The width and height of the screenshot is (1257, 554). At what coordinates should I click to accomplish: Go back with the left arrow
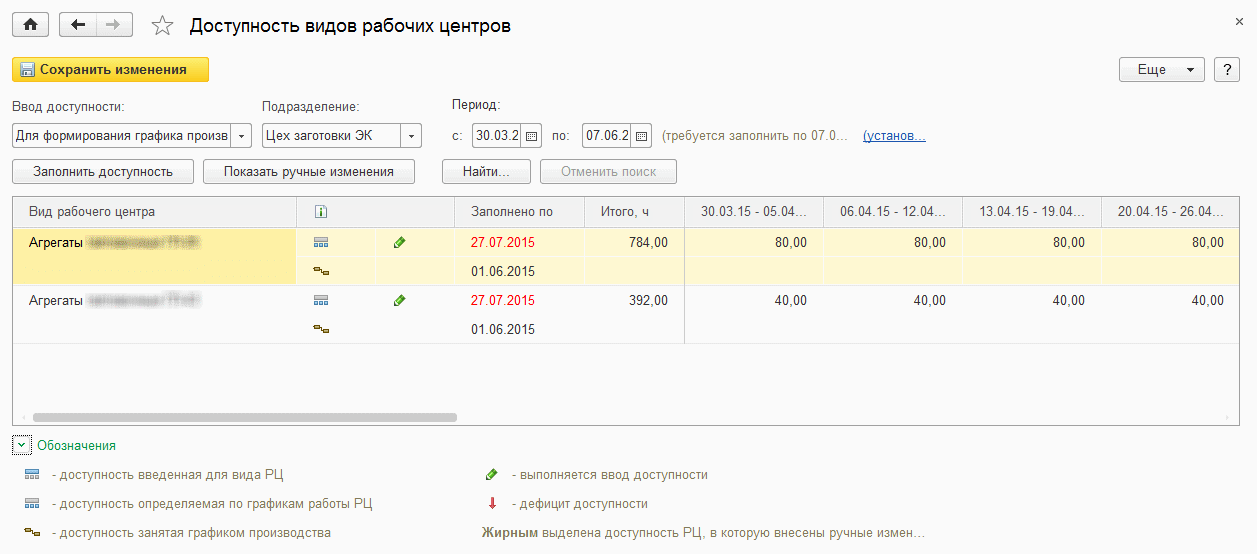(x=78, y=25)
